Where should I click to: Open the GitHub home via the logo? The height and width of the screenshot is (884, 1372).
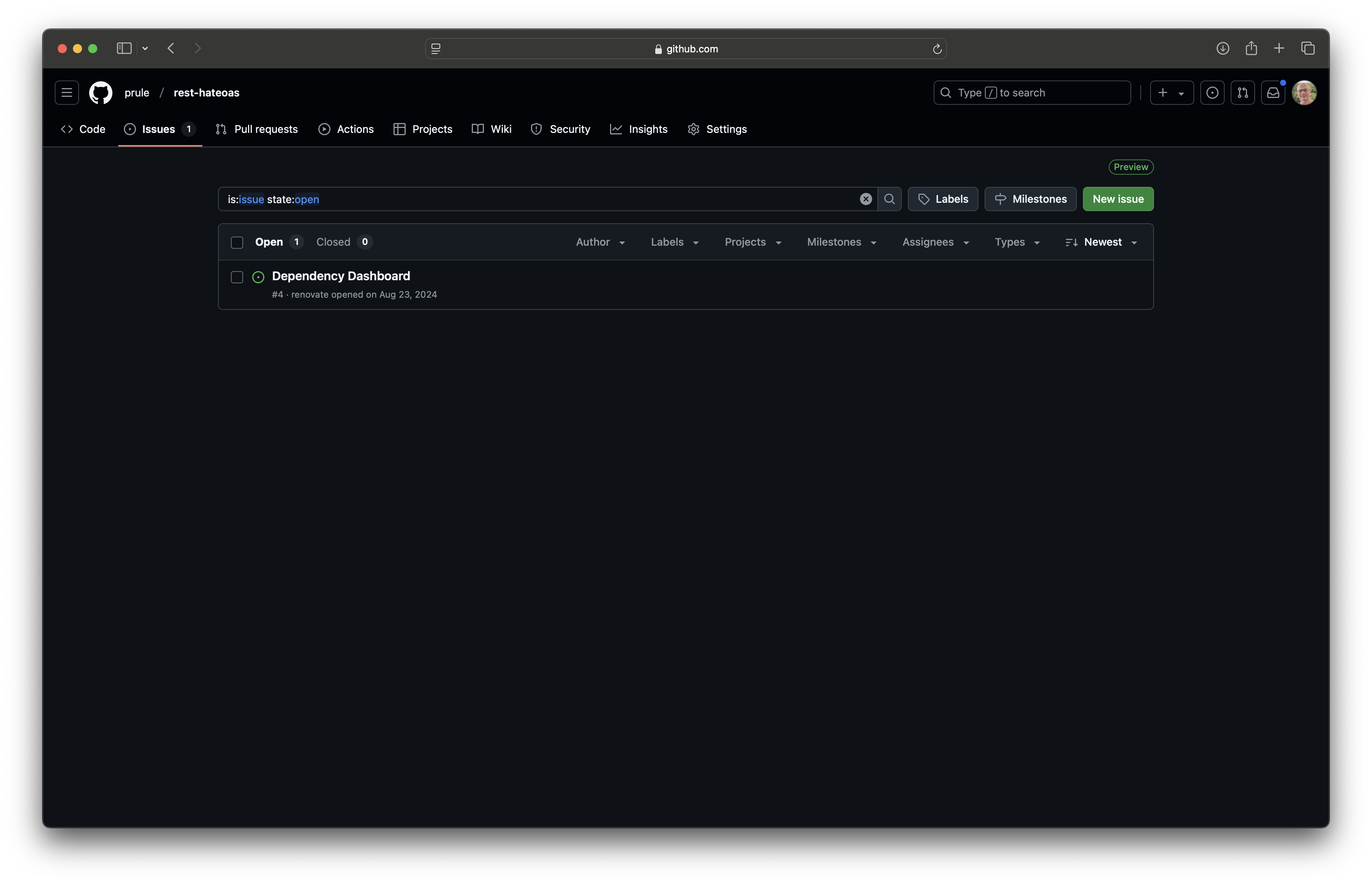point(100,92)
